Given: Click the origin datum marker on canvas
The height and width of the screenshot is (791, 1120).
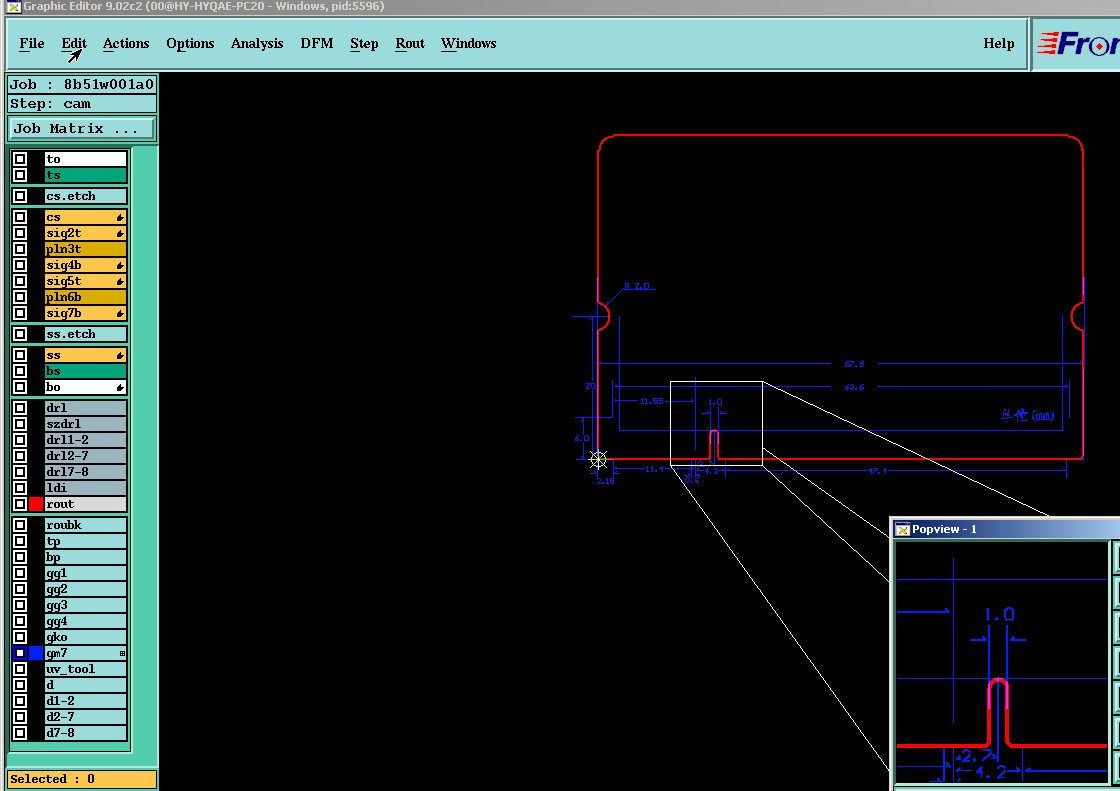Looking at the screenshot, I should pyautogui.click(x=599, y=459).
